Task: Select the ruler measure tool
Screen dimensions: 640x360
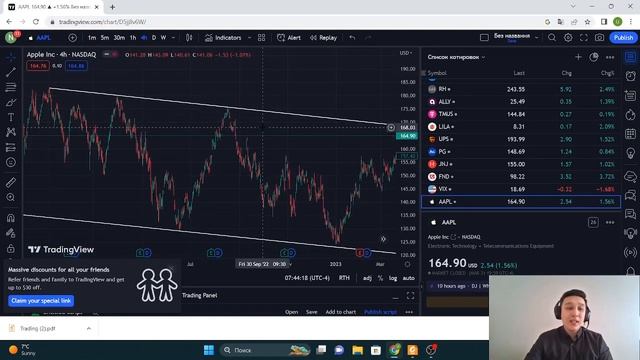Action: [x=11, y=182]
